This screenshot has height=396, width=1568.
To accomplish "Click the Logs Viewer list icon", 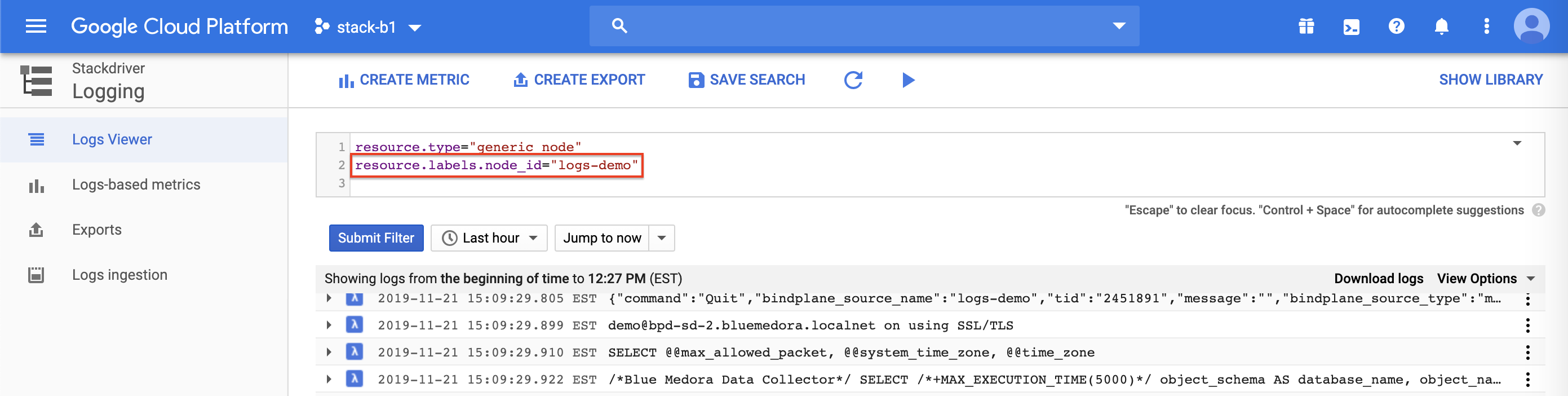I will pyautogui.click(x=37, y=139).
